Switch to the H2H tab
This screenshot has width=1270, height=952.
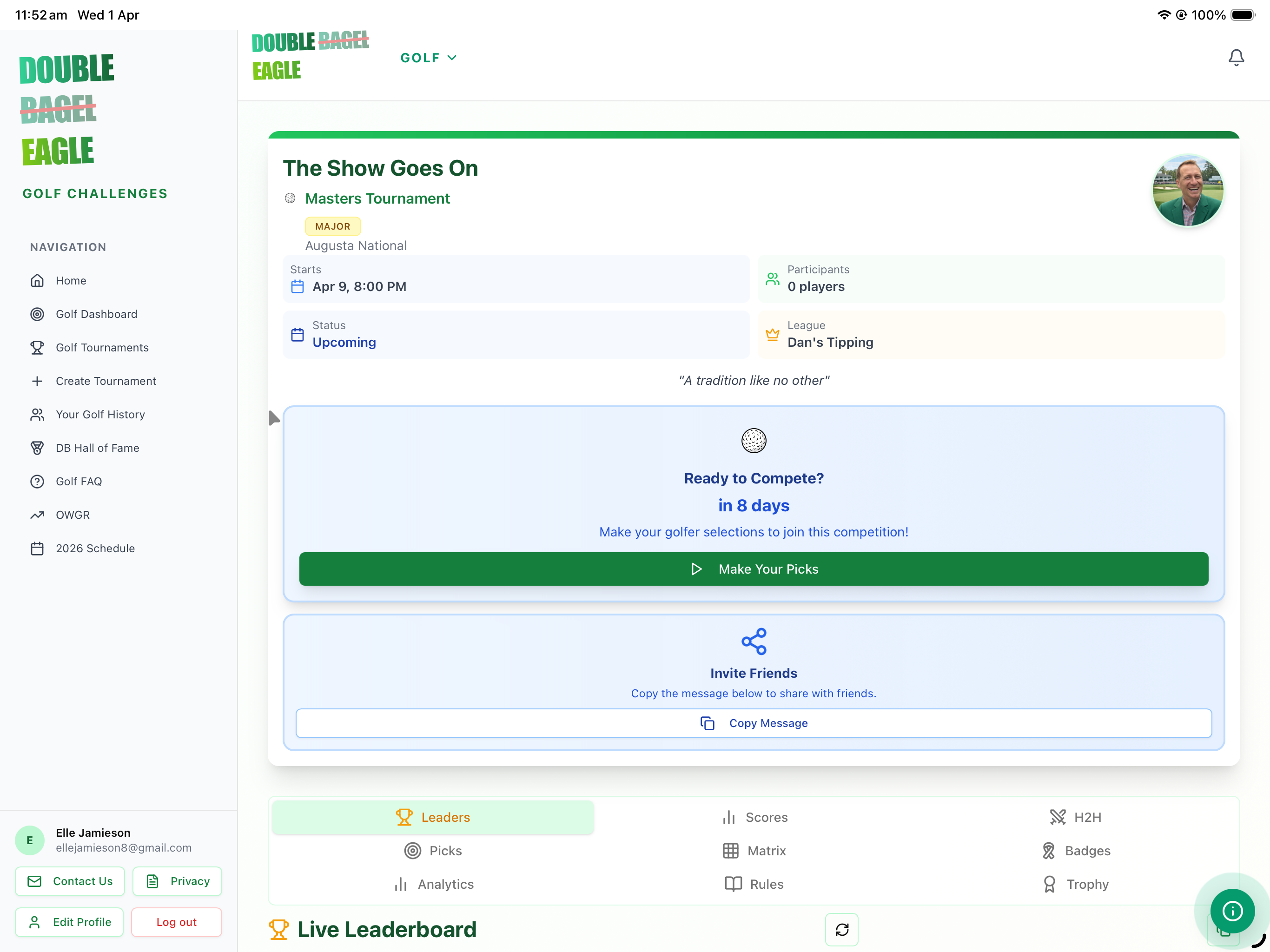point(1075,817)
